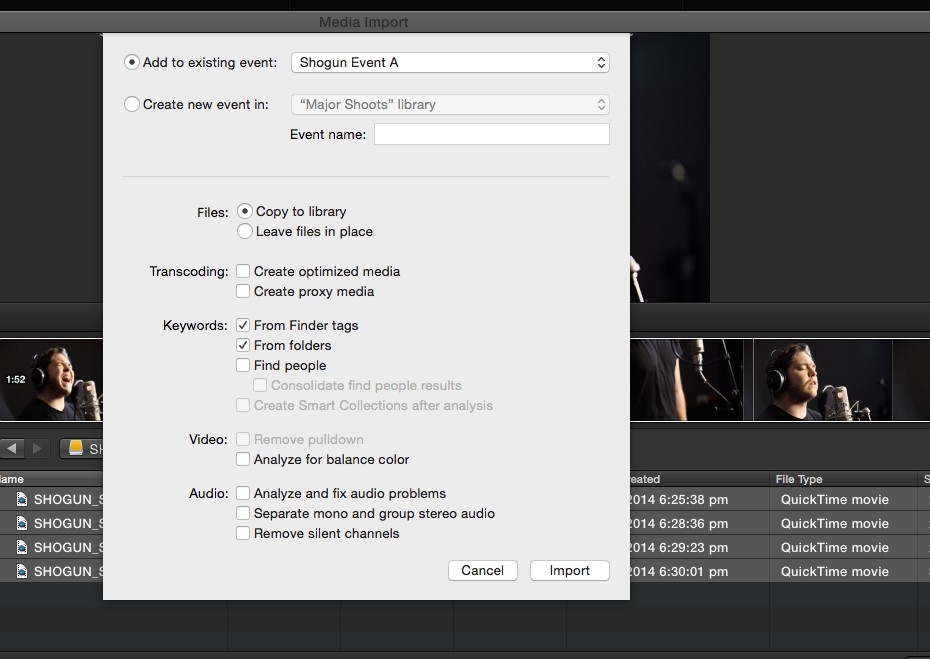Open the Shogun Event A dropdown
Image resolution: width=930 pixels, height=659 pixels.
point(450,62)
